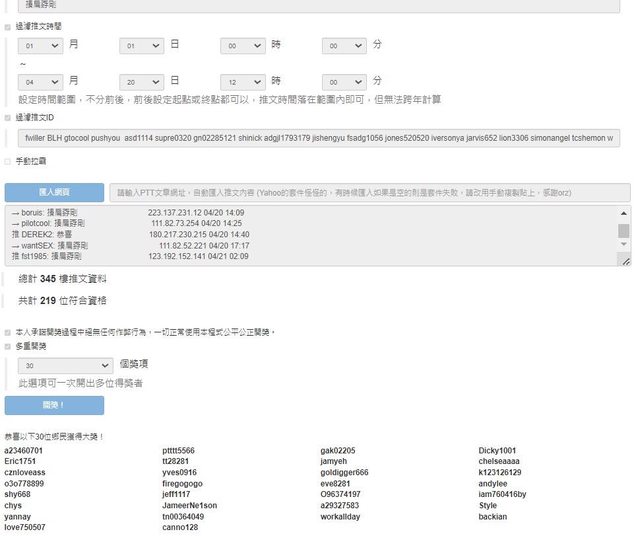Click the comment textarea resize handle
Image resolution: width=640 pixels, height=536 pixels.
click(x=626, y=262)
